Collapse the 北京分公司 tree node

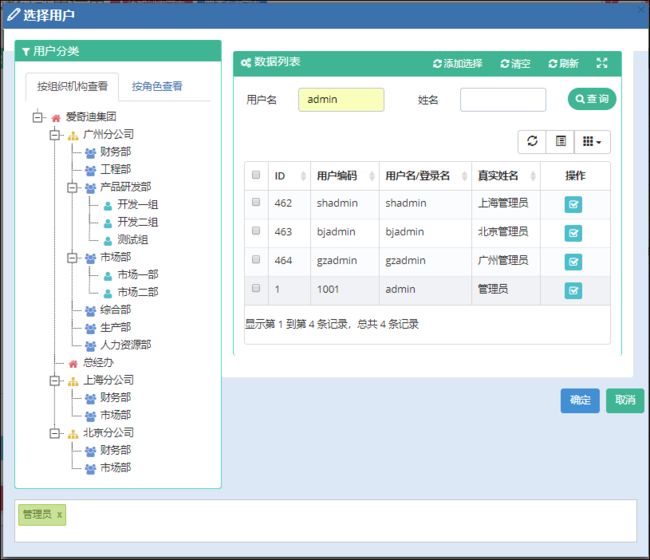click(54, 433)
